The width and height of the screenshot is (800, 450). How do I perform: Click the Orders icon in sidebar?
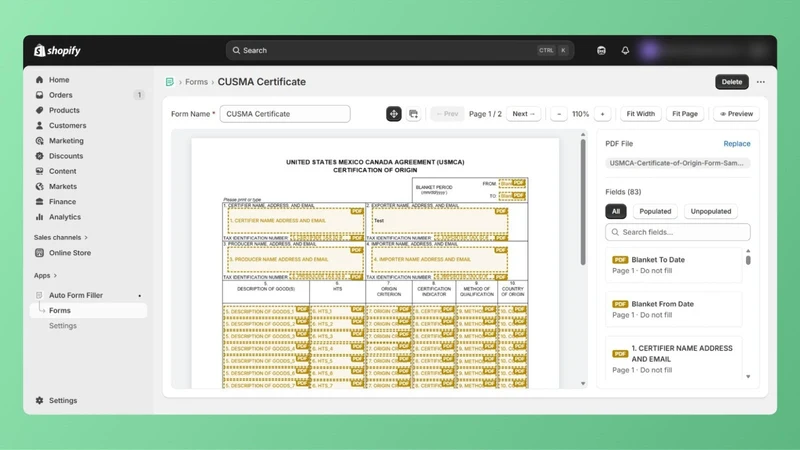pos(39,95)
